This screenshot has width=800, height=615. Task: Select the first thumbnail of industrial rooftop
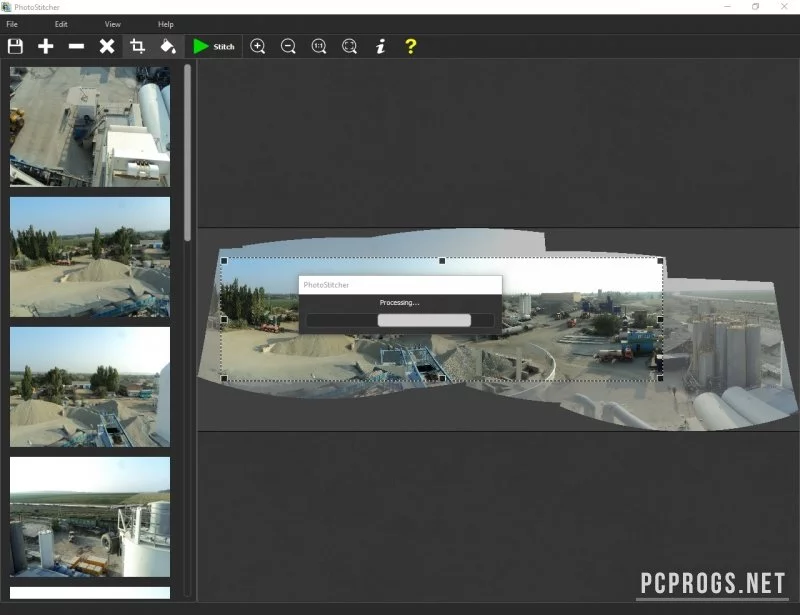click(x=90, y=127)
